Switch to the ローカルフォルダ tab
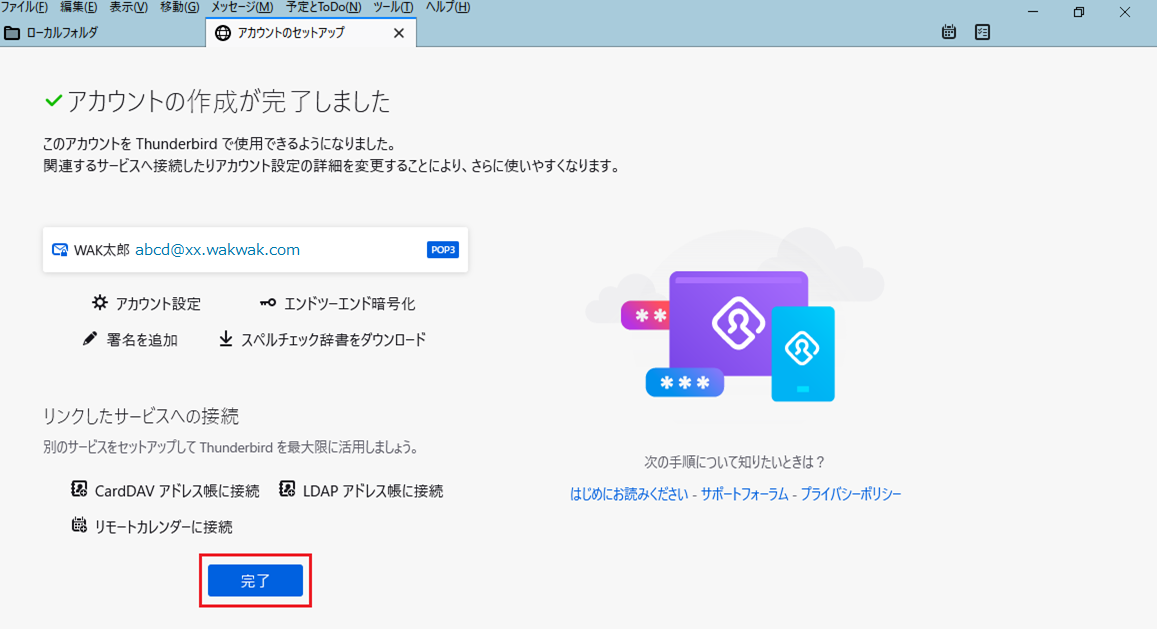This screenshot has height=629, width=1157. coord(103,32)
